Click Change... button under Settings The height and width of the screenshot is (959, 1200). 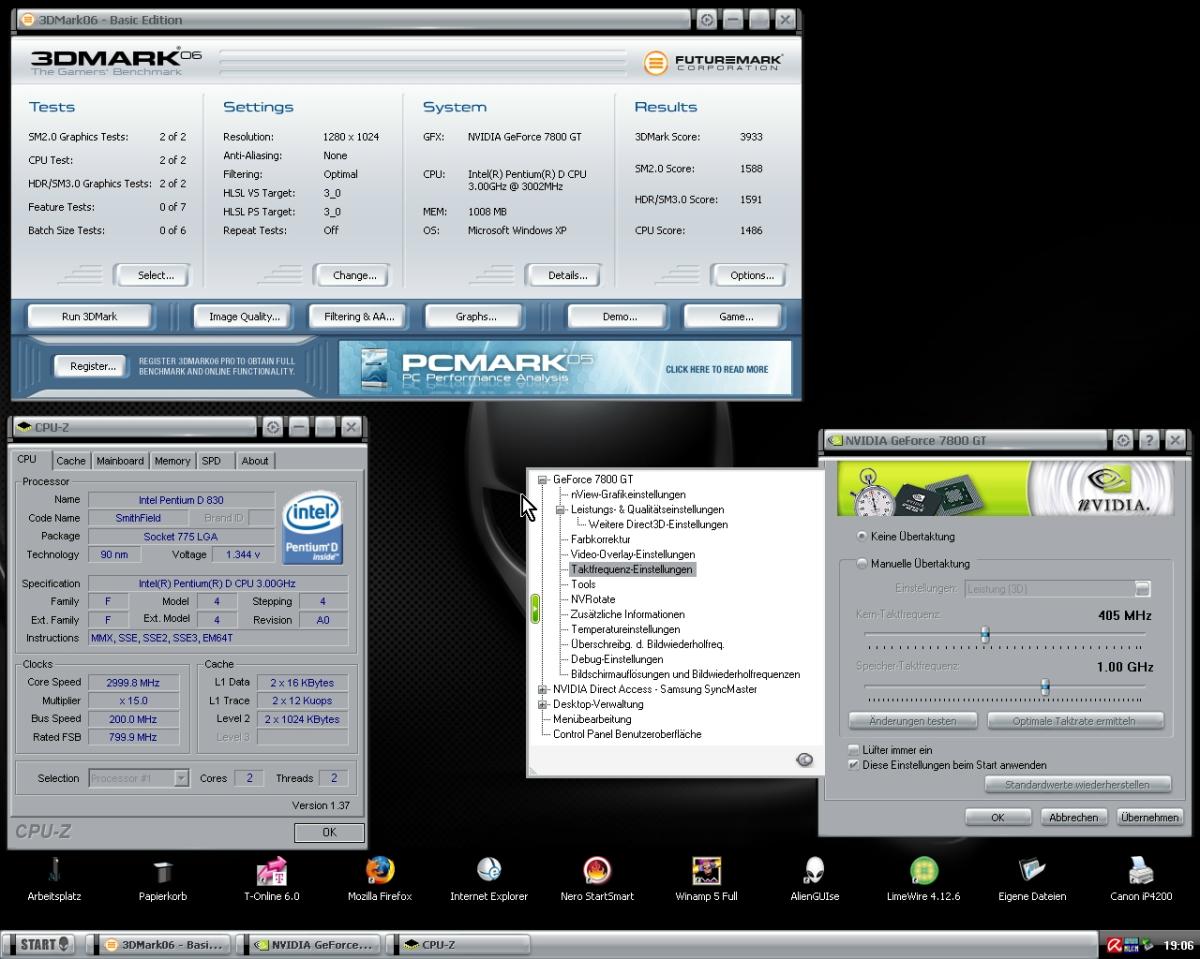(x=354, y=275)
